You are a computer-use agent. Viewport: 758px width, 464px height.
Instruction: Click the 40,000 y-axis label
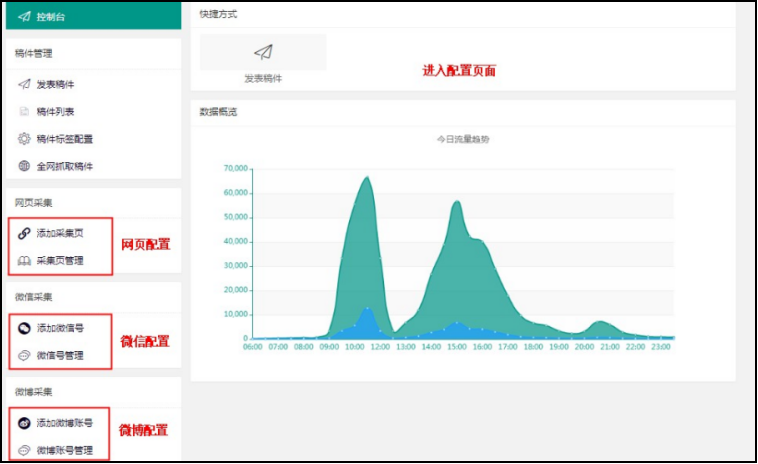(x=235, y=241)
